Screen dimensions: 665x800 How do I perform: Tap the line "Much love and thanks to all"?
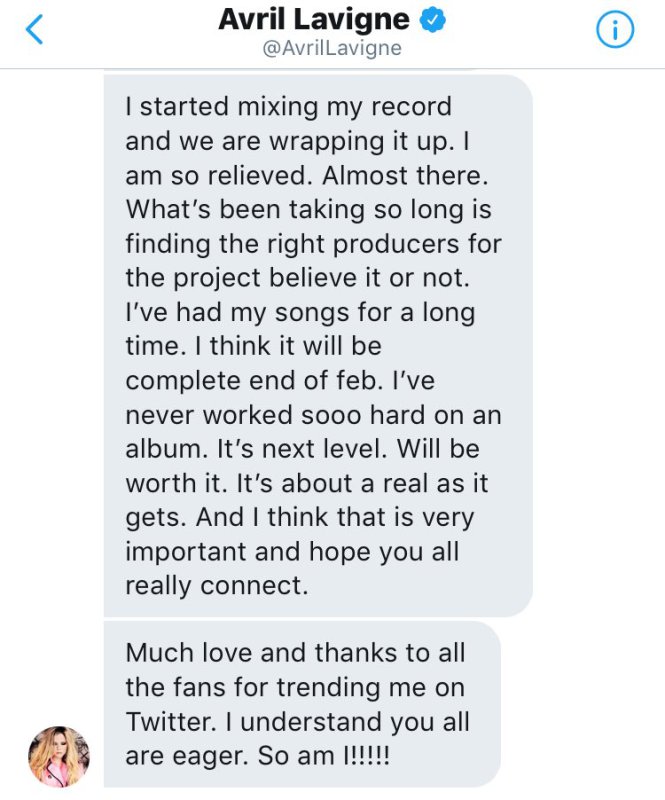(295, 653)
